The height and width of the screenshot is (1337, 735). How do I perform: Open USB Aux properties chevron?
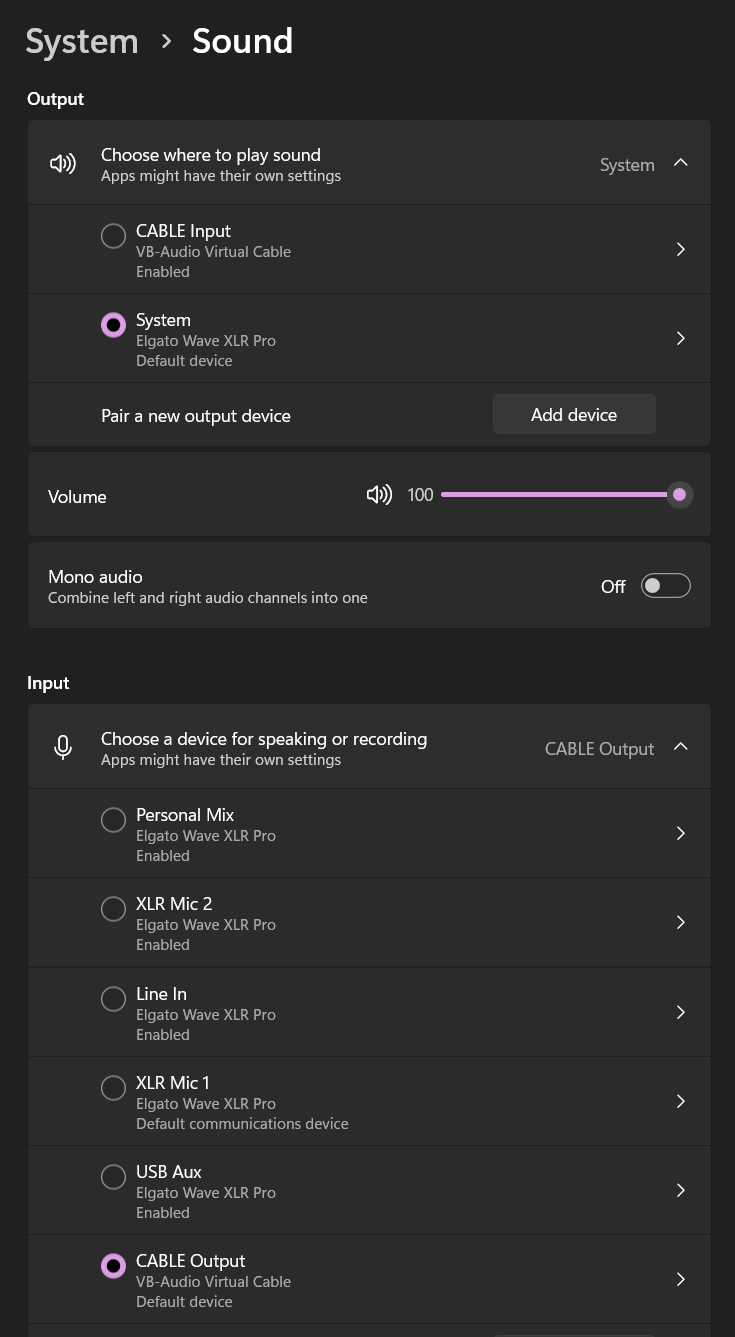(x=681, y=1190)
